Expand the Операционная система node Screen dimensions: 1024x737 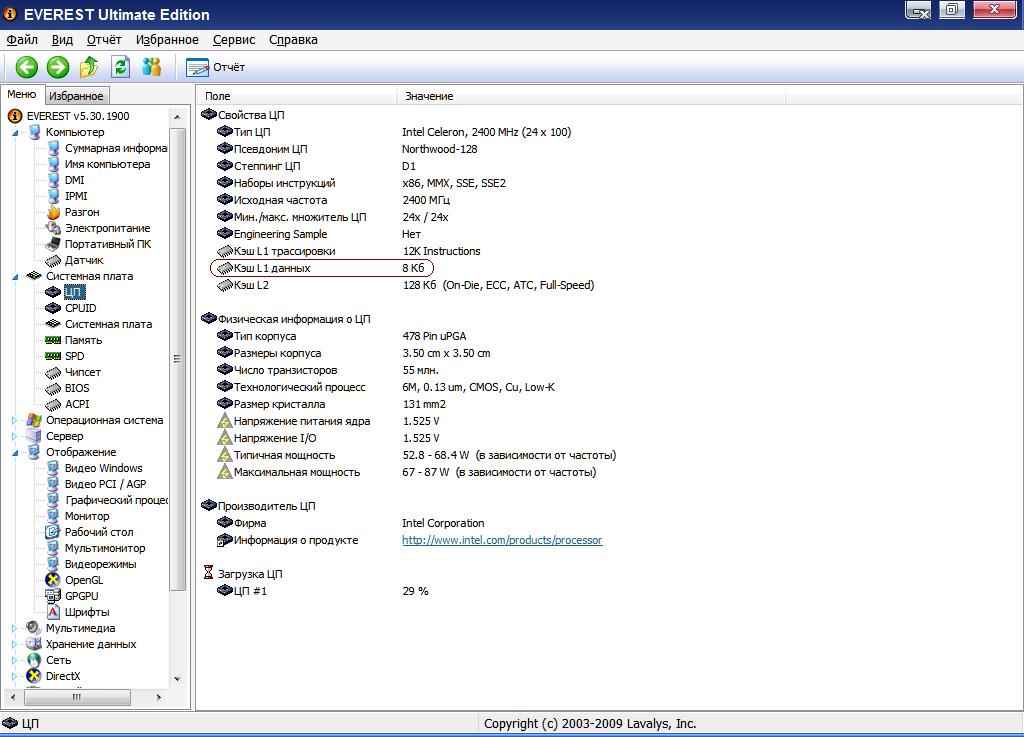tap(15, 420)
